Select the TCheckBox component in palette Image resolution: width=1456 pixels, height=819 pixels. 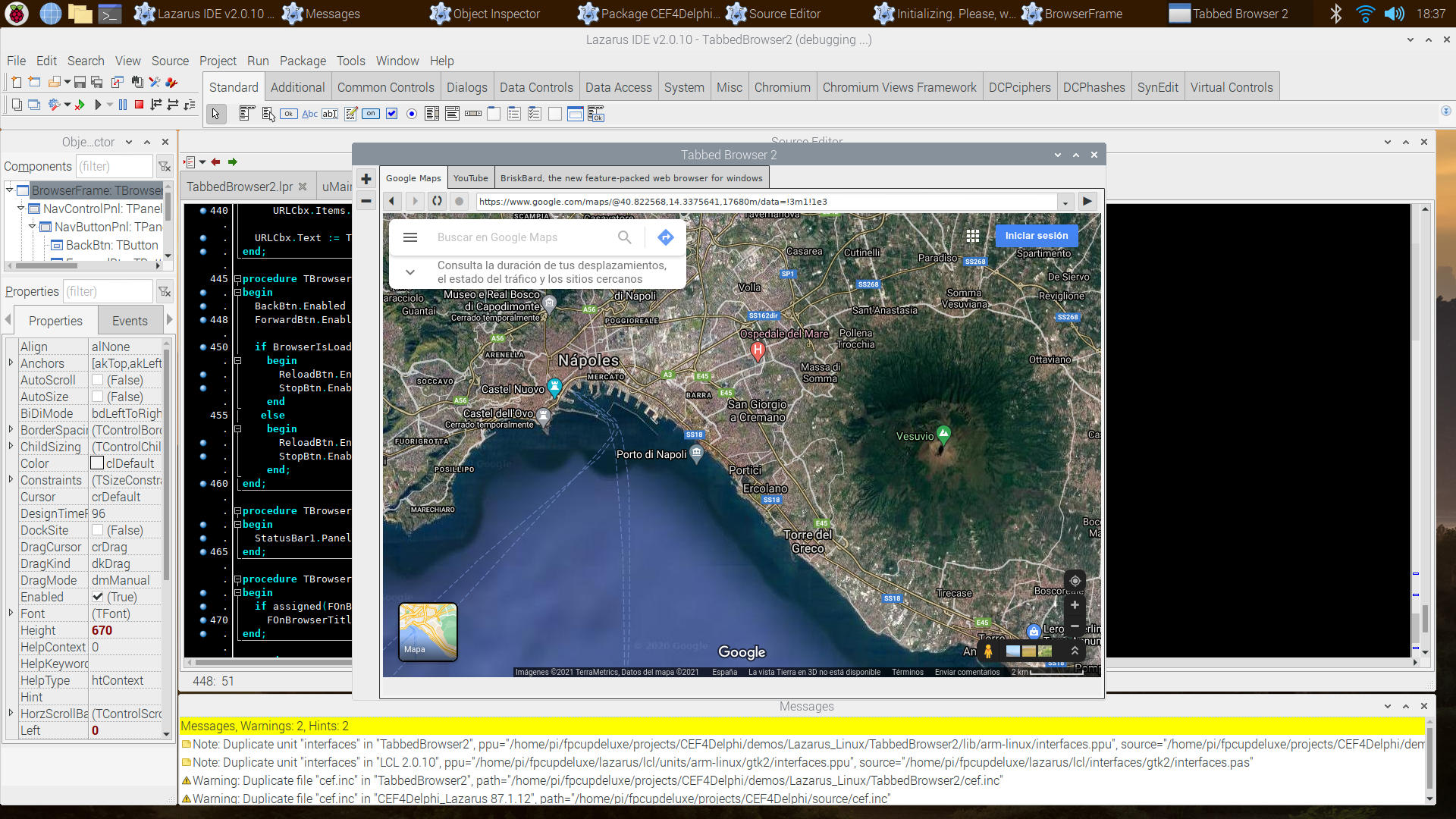[x=391, y=114]
